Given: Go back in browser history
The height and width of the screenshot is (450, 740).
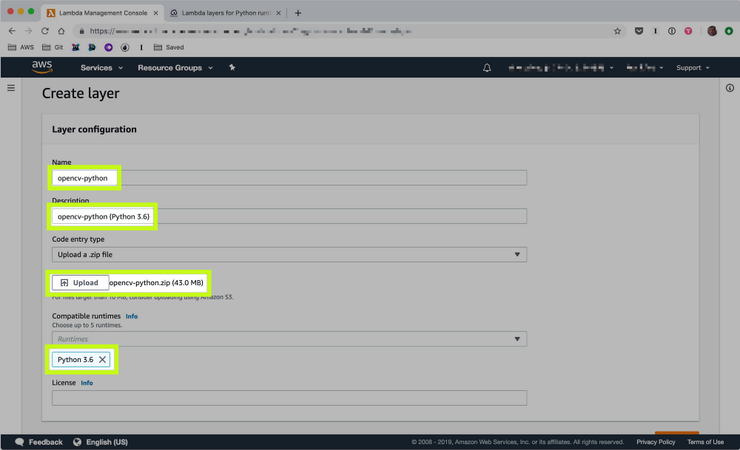Looking at the screenshot, I should pos(12,31).
